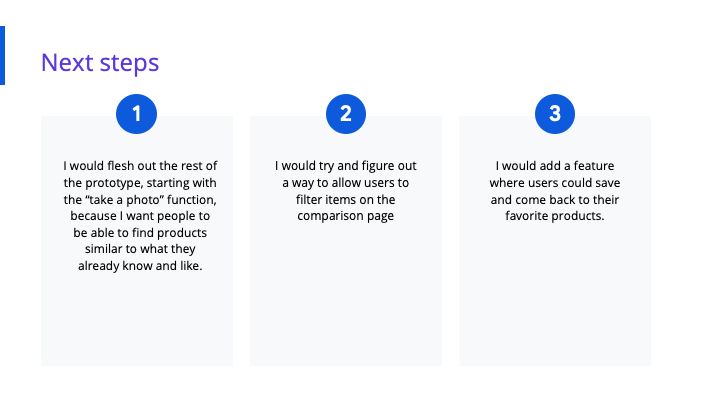
Task: Click the words 'favorite products.'
Action: pyautogui.click(x=555, y=216)
